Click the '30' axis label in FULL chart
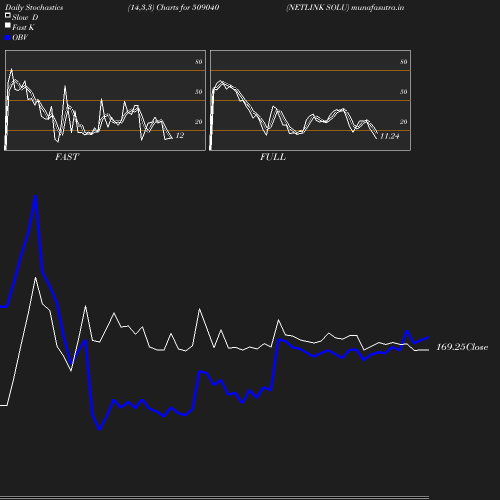This screenshot has width=500, height=500. (404, 92)
